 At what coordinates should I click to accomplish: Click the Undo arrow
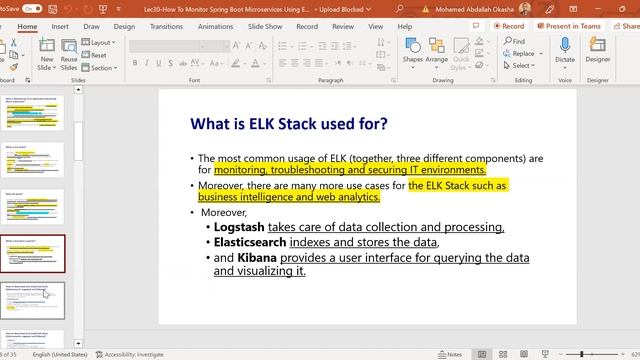[68, 9]
